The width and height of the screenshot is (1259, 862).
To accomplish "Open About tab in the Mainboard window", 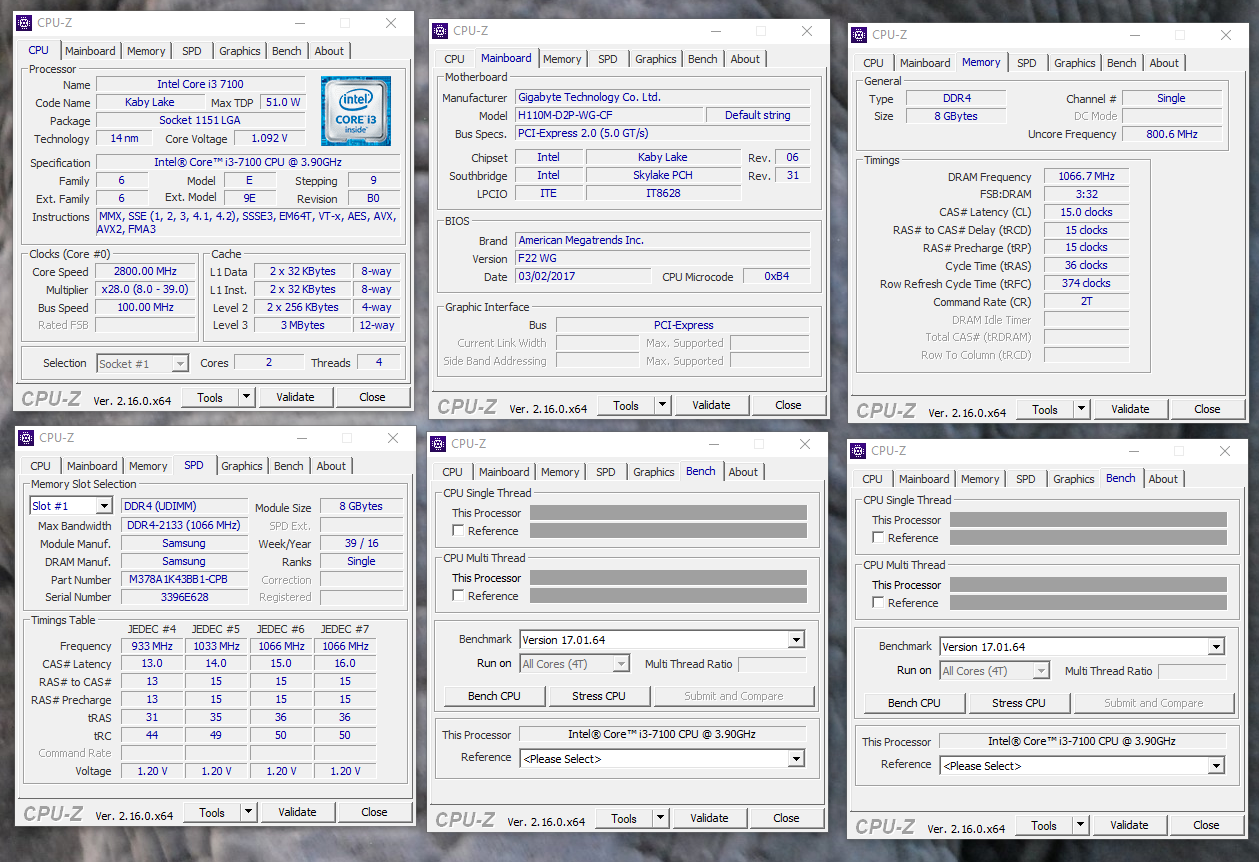I will (x=745, y=59).
